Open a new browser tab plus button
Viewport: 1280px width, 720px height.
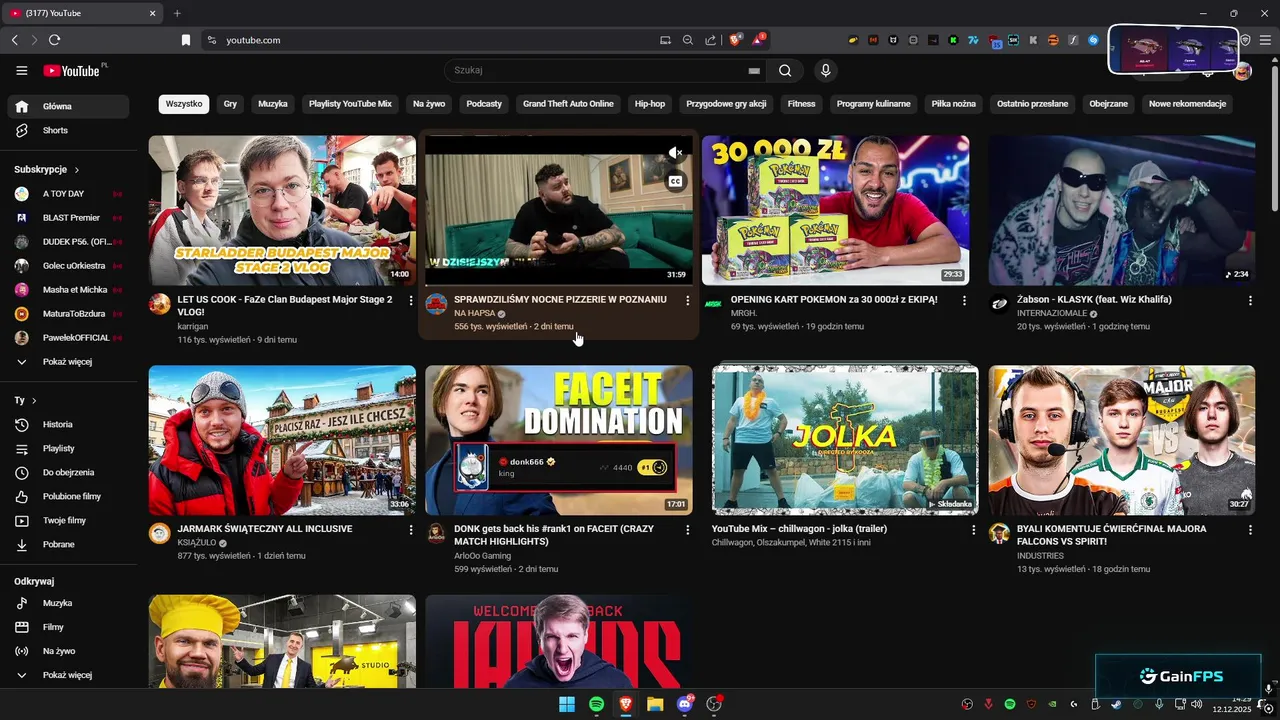(177, 13)
